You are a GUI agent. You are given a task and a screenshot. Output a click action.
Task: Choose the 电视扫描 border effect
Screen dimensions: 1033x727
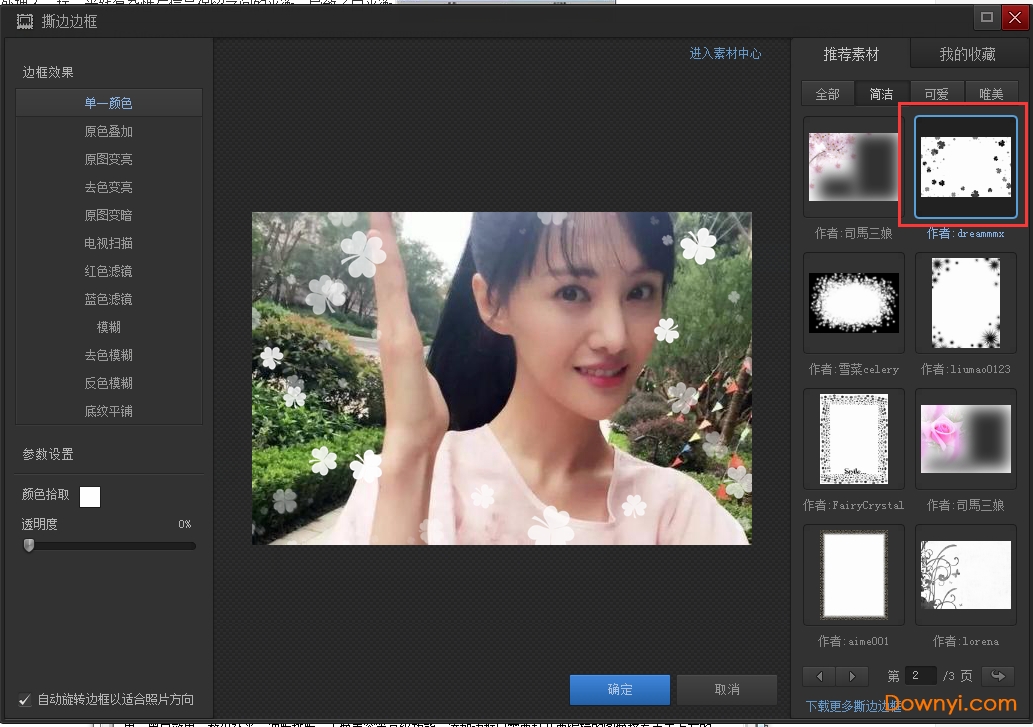(x=108, y=243)
